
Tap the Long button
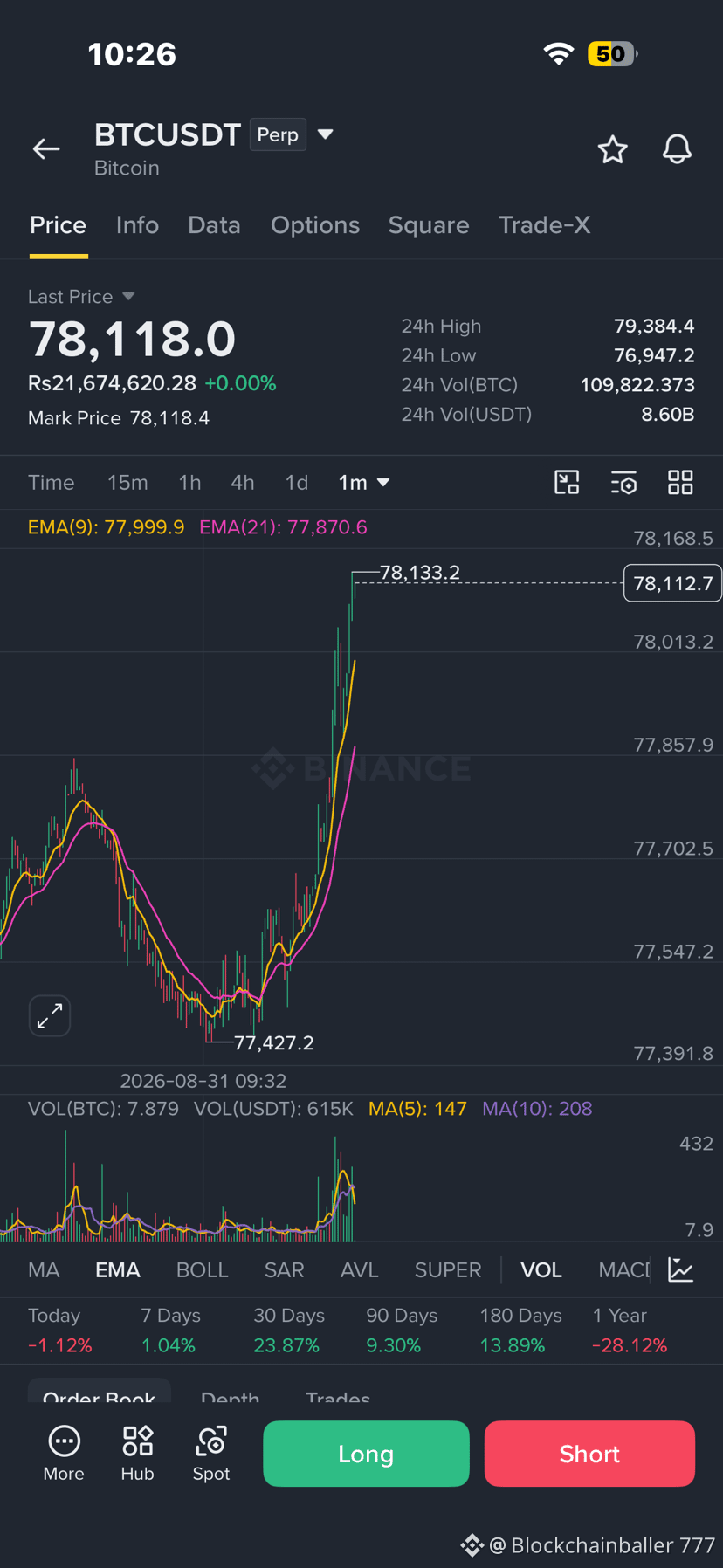point(366,1454)
